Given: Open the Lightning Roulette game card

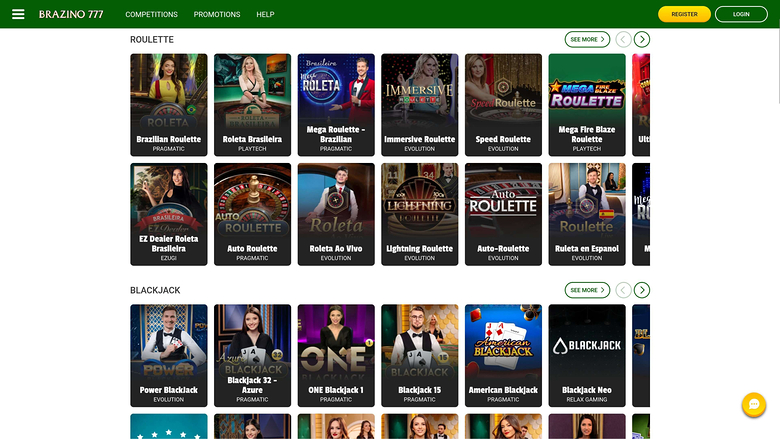Looking at the screenshot, I should (x=419, y=214).
